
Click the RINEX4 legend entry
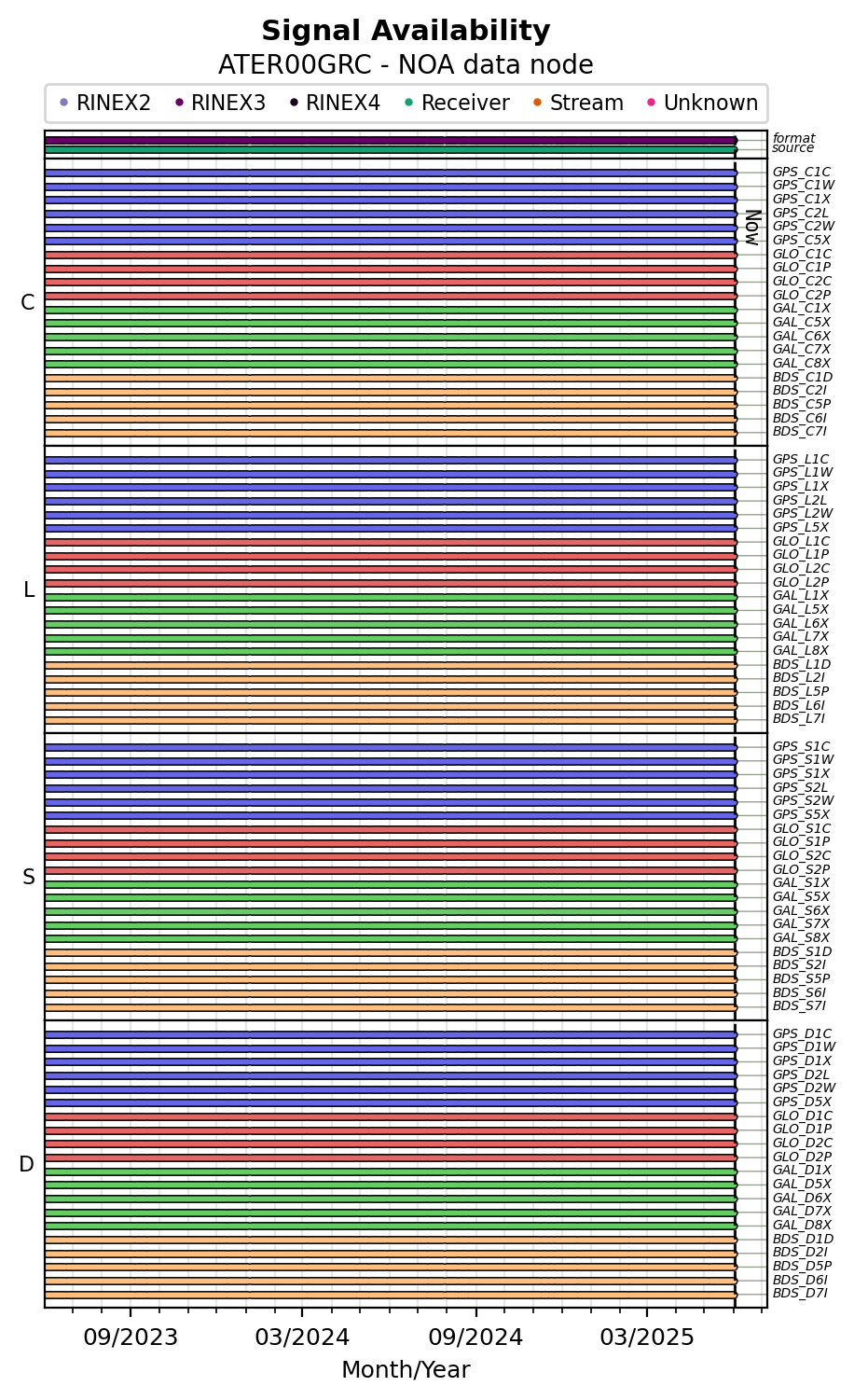coord(334,104)
